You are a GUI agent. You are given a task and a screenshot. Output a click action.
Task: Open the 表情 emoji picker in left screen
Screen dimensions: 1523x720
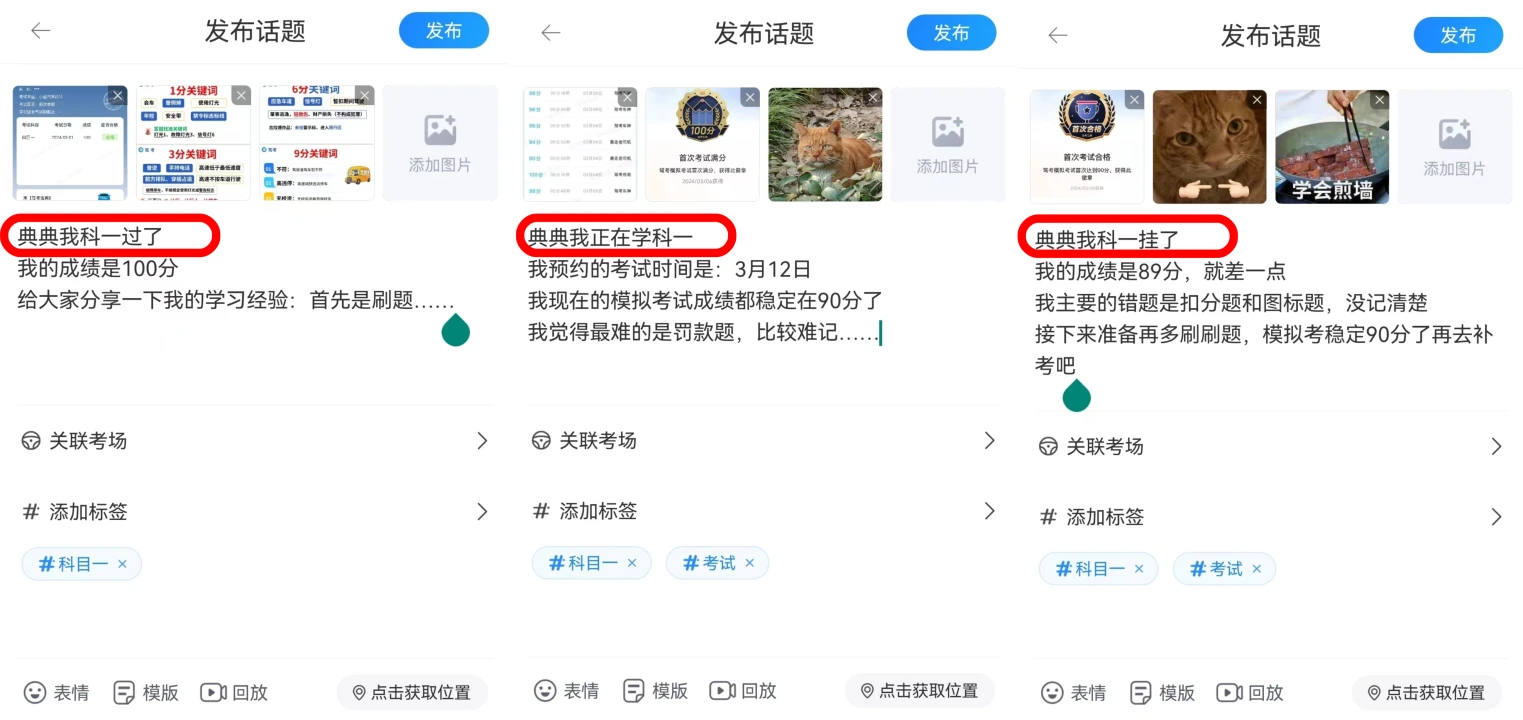[56, 692]
